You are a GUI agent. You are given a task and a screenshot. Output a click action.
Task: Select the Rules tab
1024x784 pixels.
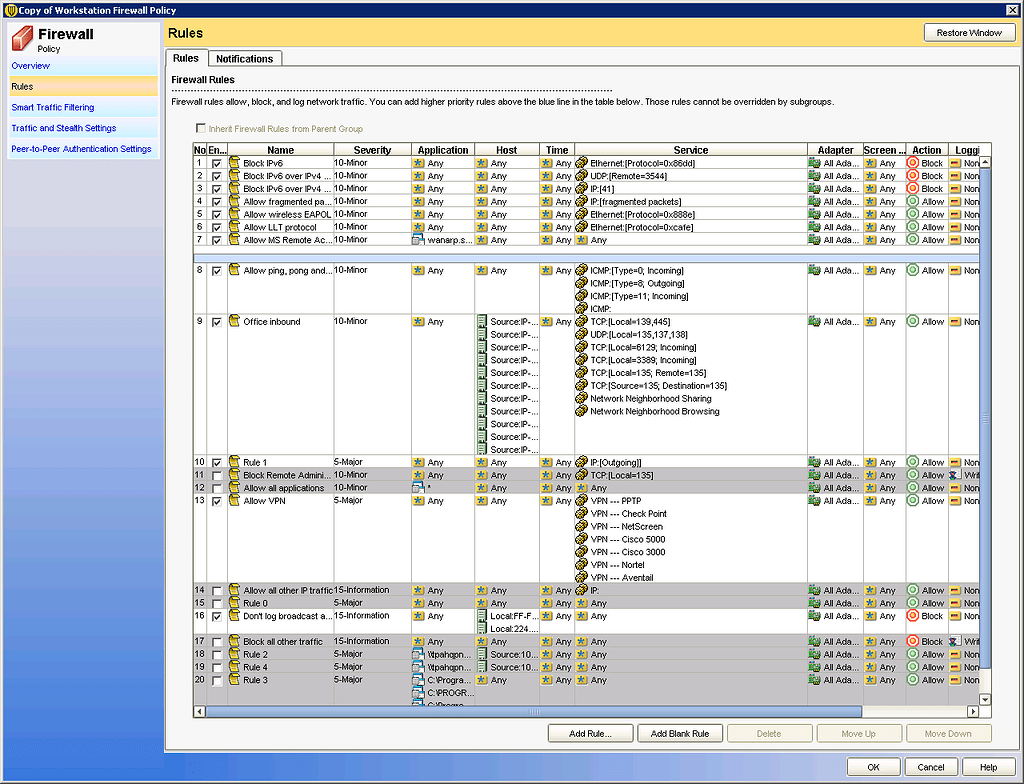[185, 58]
